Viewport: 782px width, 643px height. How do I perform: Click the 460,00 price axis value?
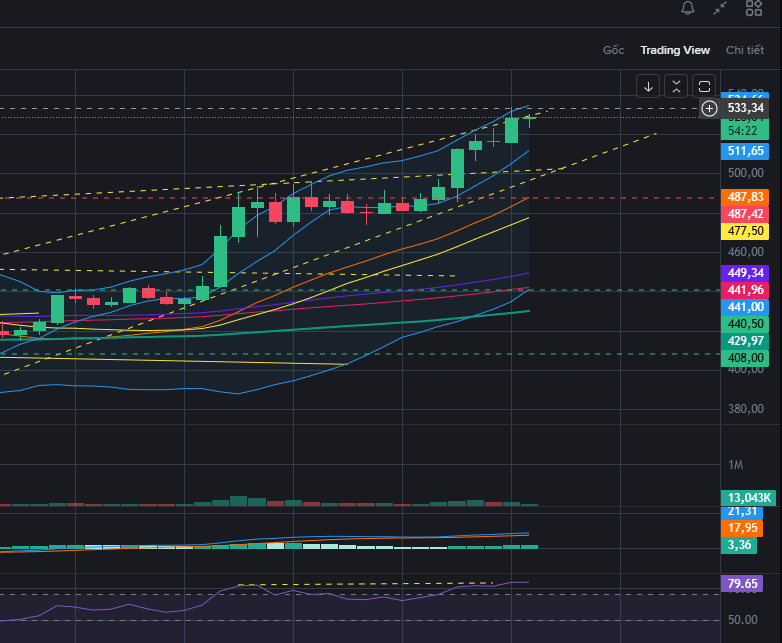pyautogui.click(x=746, y=252)
